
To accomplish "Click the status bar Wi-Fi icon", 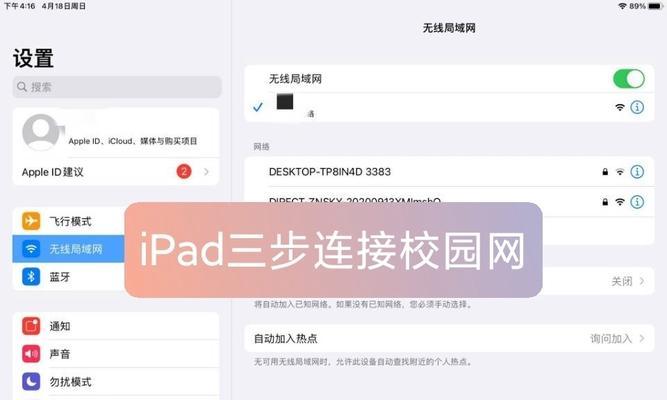I will (x=622, y=6).
